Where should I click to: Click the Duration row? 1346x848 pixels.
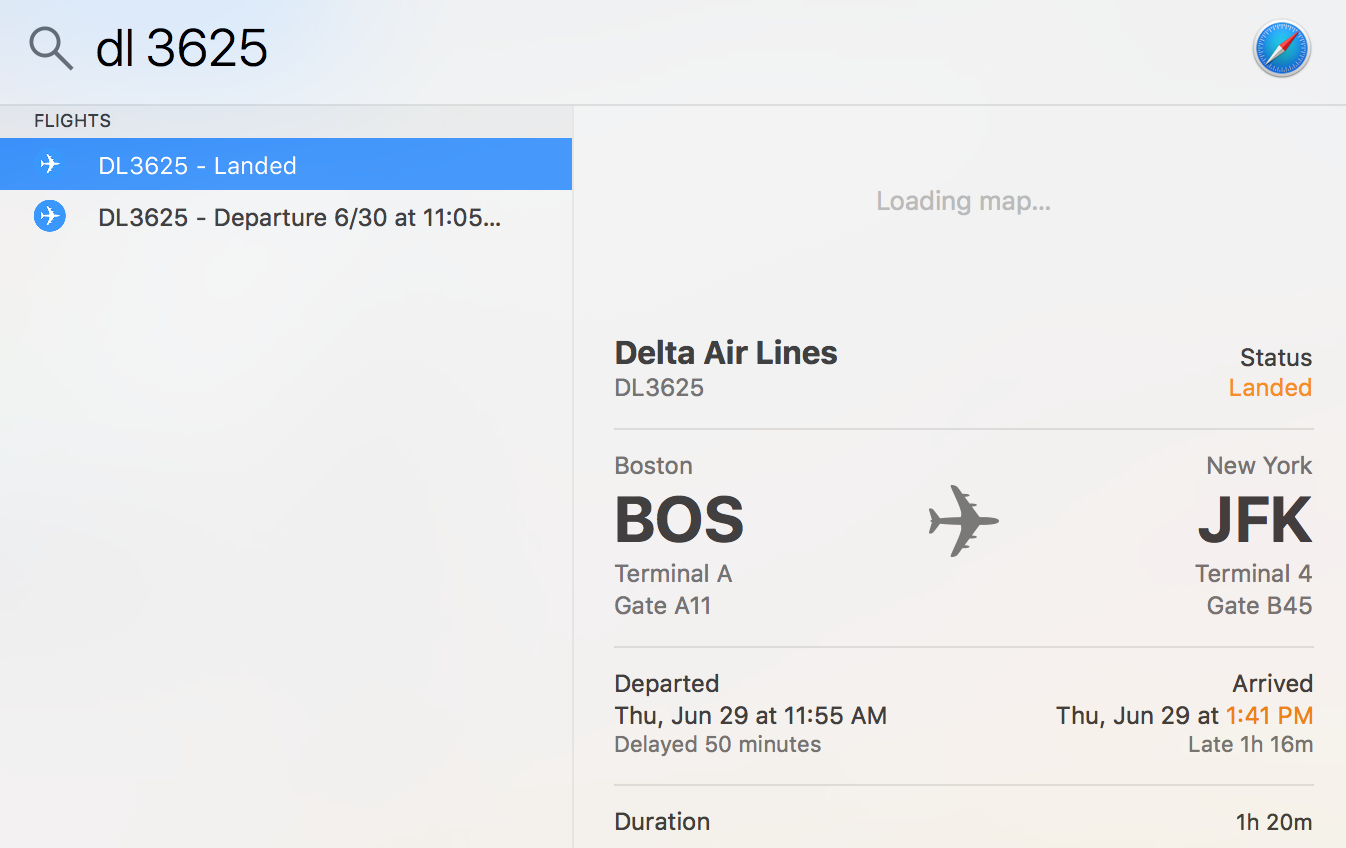pos(963,822)
